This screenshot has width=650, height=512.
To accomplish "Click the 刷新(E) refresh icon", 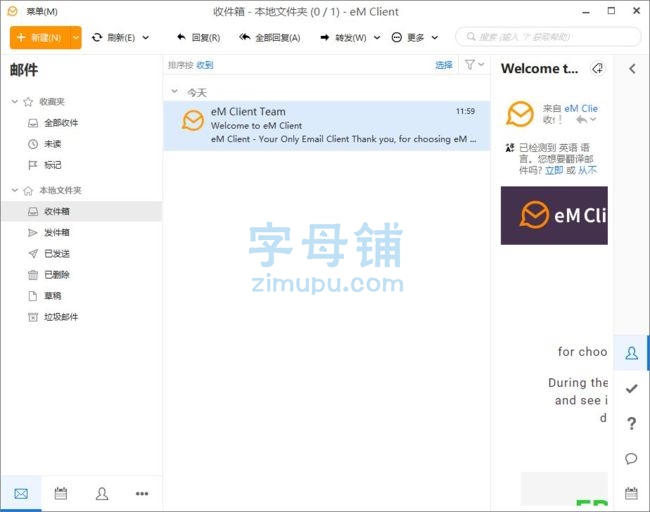I will (97, 38).
